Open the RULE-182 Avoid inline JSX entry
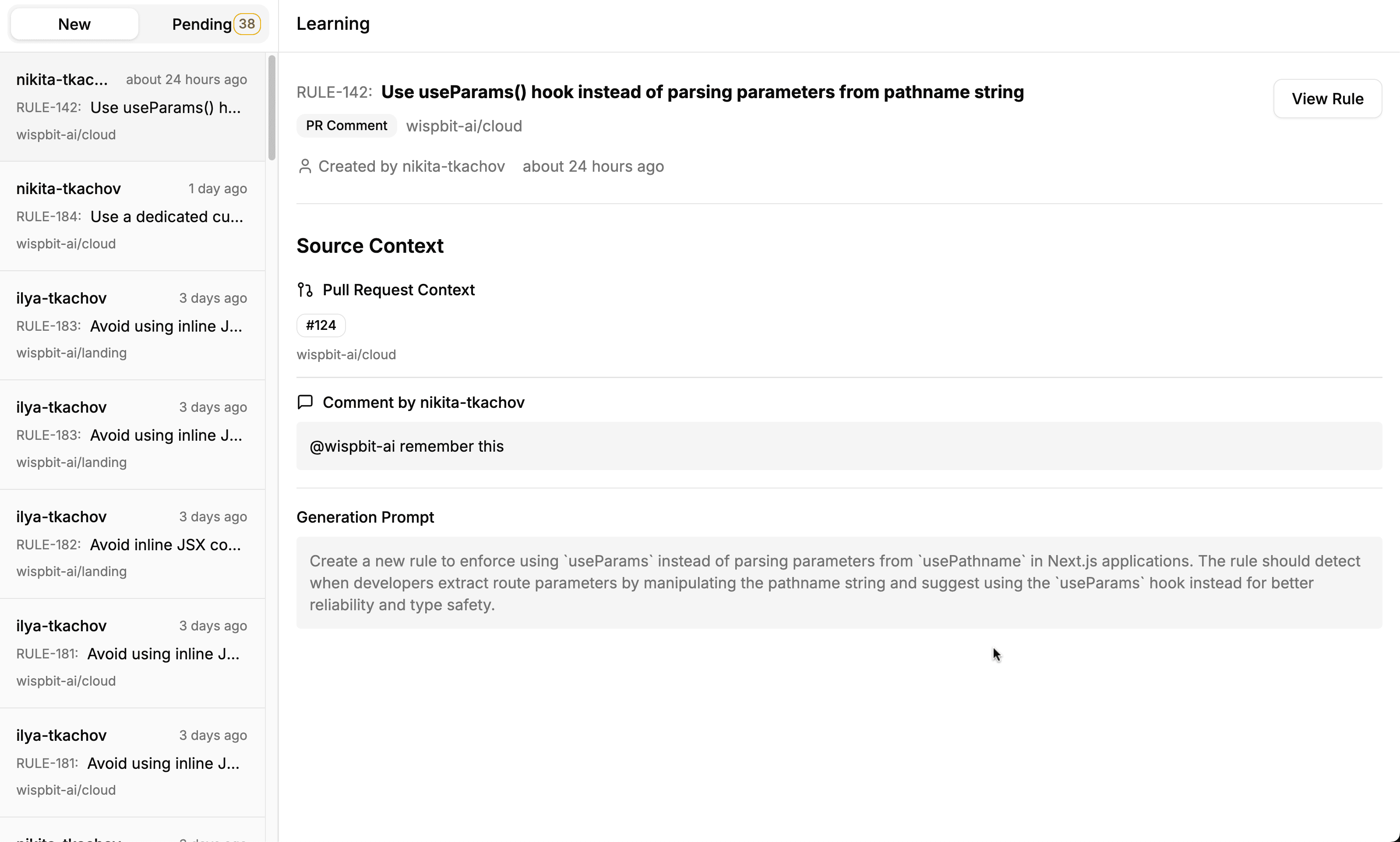 click(131, 544)
